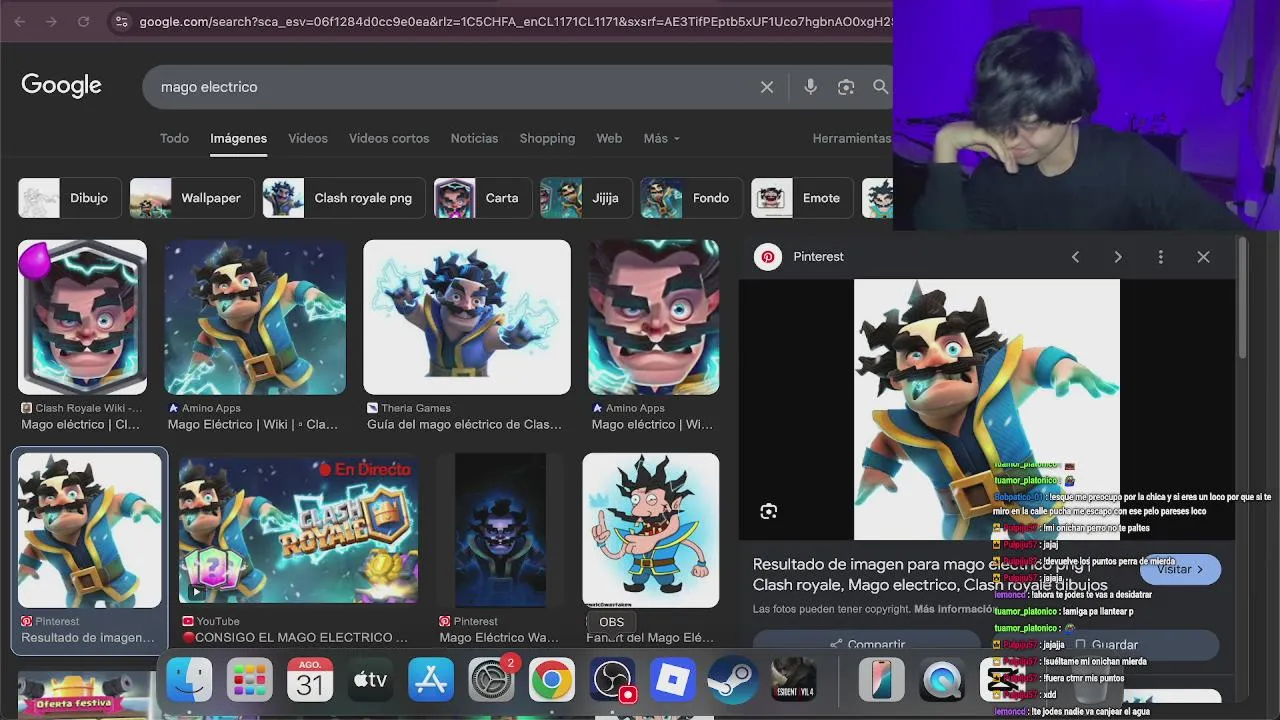Click the Pinterest logo in preview header

[768, 257]
